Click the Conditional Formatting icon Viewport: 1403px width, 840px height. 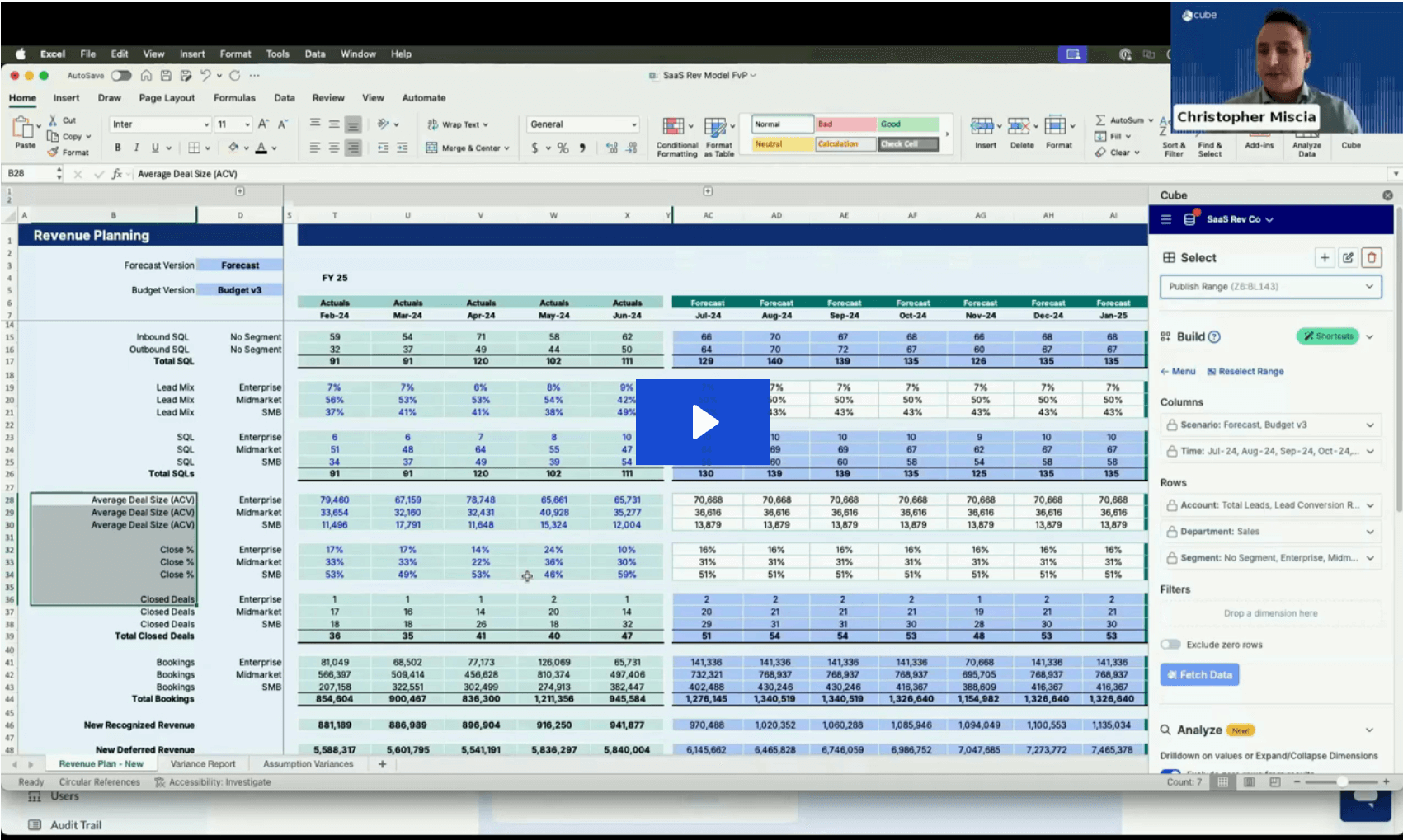674,127
